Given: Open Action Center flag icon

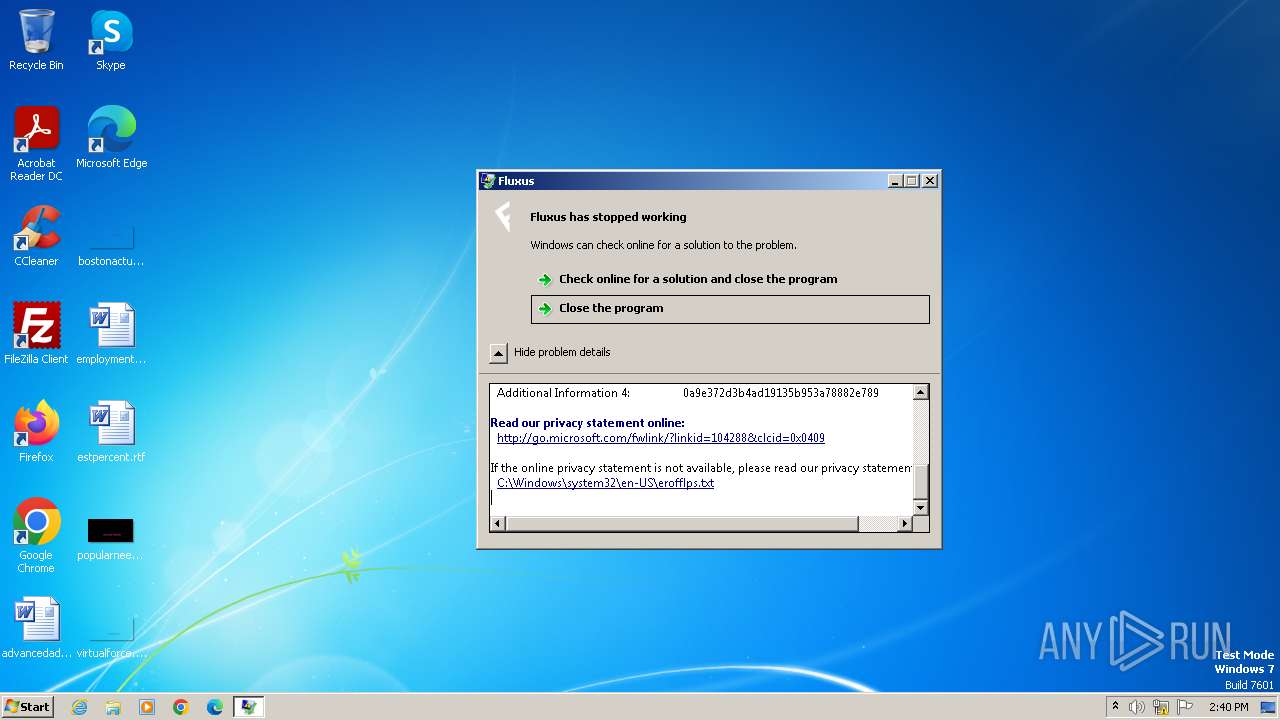Looking at the screenshot, I should click(x=1185, y=707).
